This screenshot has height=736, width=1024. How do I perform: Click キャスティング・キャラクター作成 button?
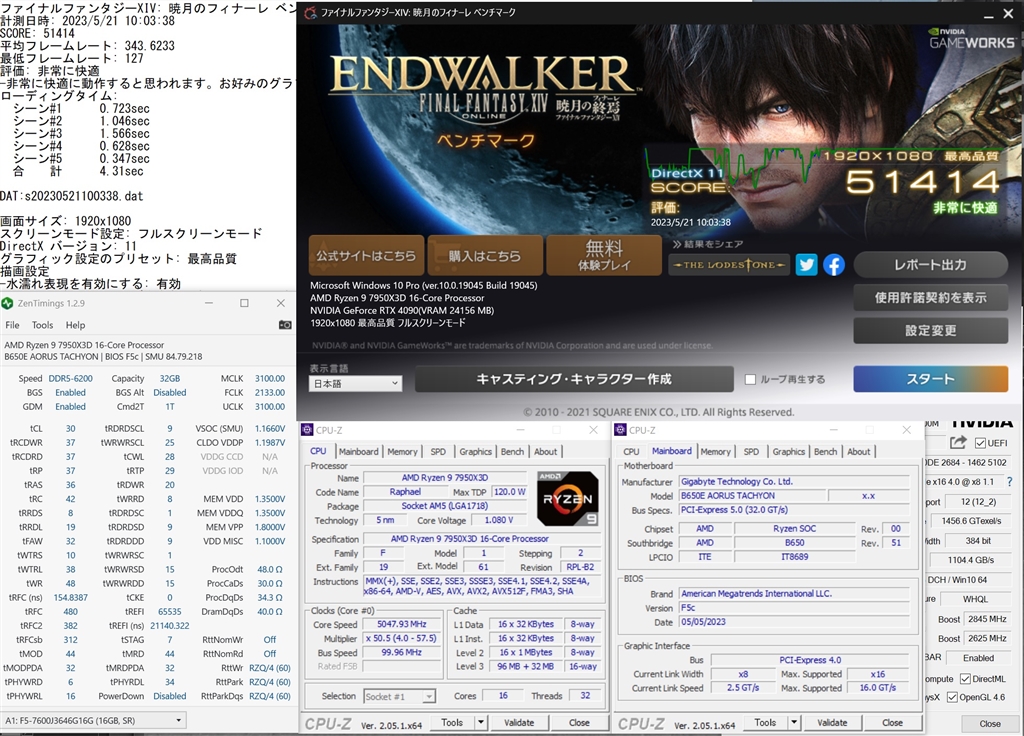[574, 379]
